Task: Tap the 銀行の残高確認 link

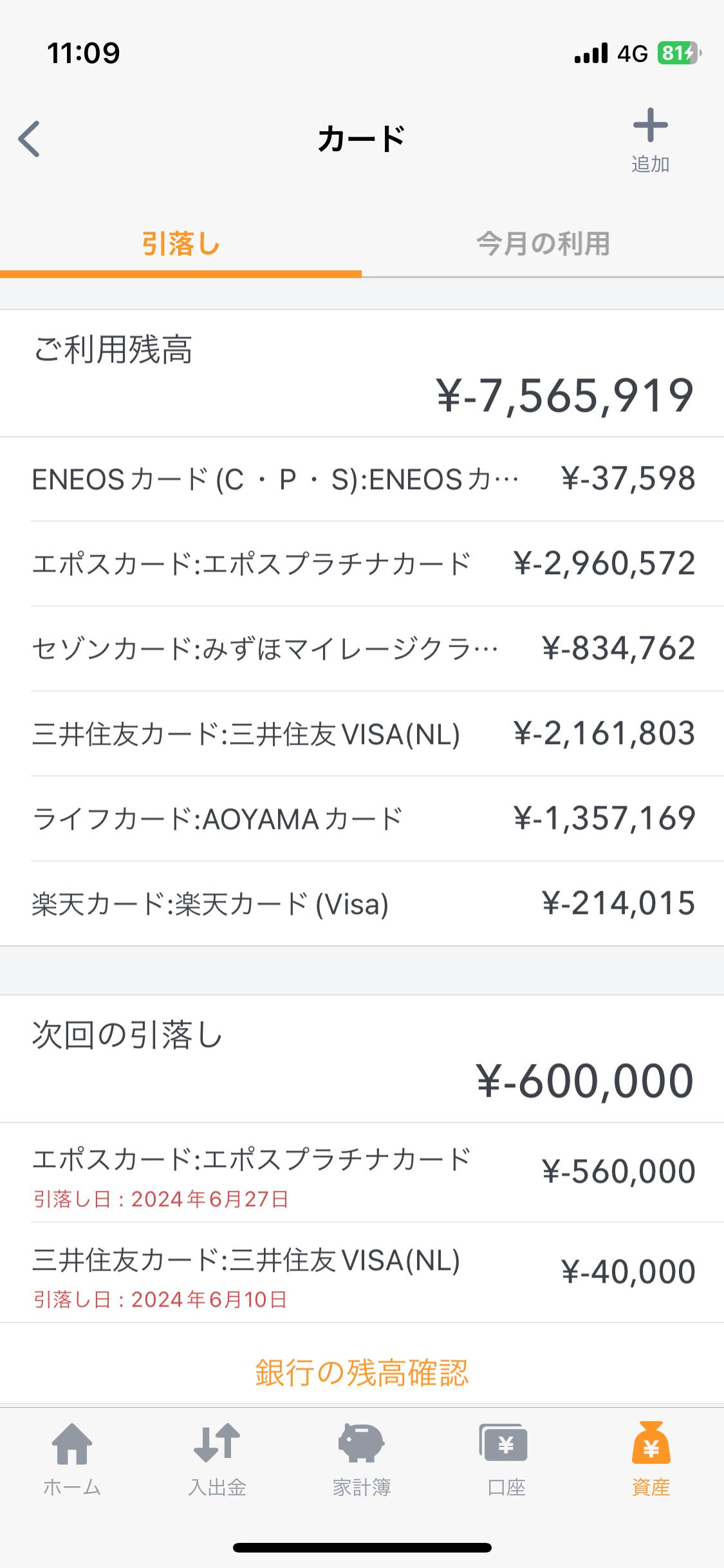Action: pyautogui.click(x=362, y=1372)
